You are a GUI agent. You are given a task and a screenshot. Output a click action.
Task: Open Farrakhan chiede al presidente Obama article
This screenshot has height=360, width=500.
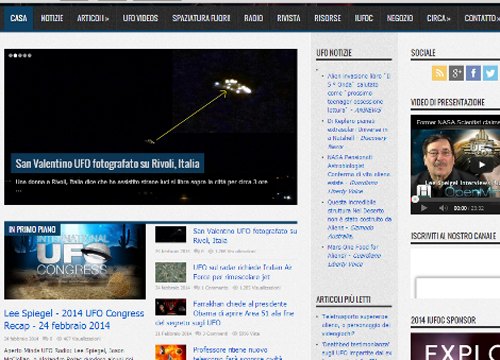pyautogui.click(x=225, y=313)
